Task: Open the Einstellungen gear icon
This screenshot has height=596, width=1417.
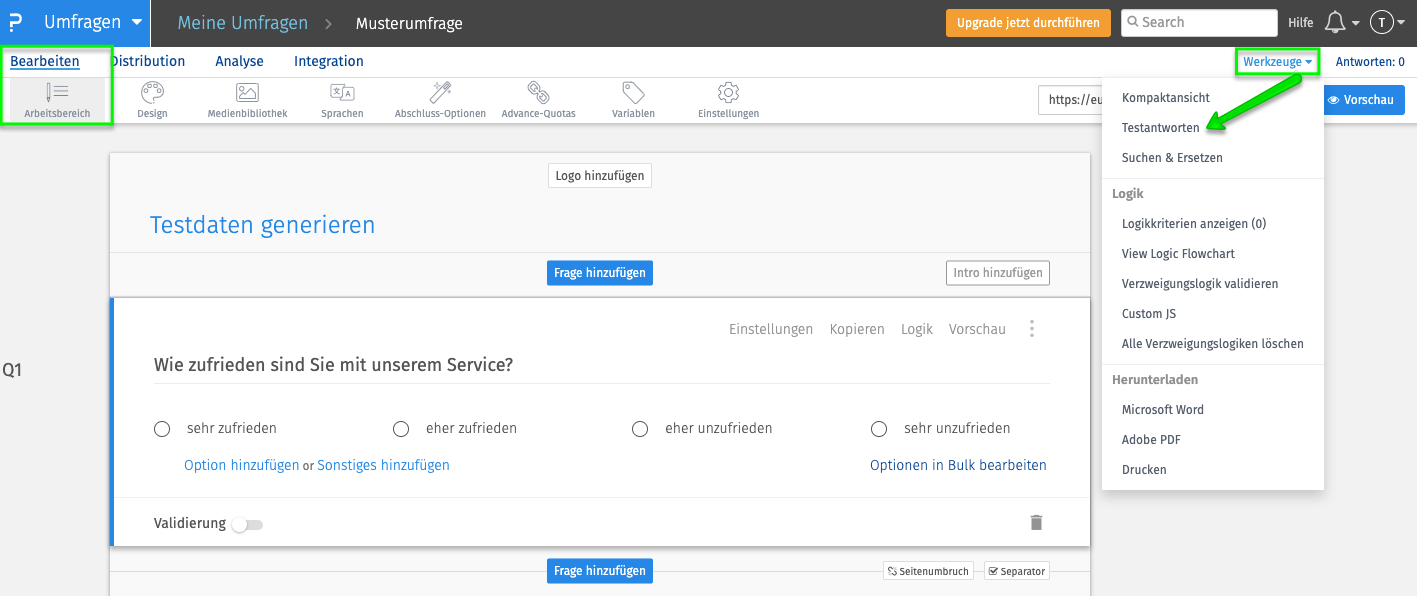Action: pyautogui.click(x=728, y=93)
